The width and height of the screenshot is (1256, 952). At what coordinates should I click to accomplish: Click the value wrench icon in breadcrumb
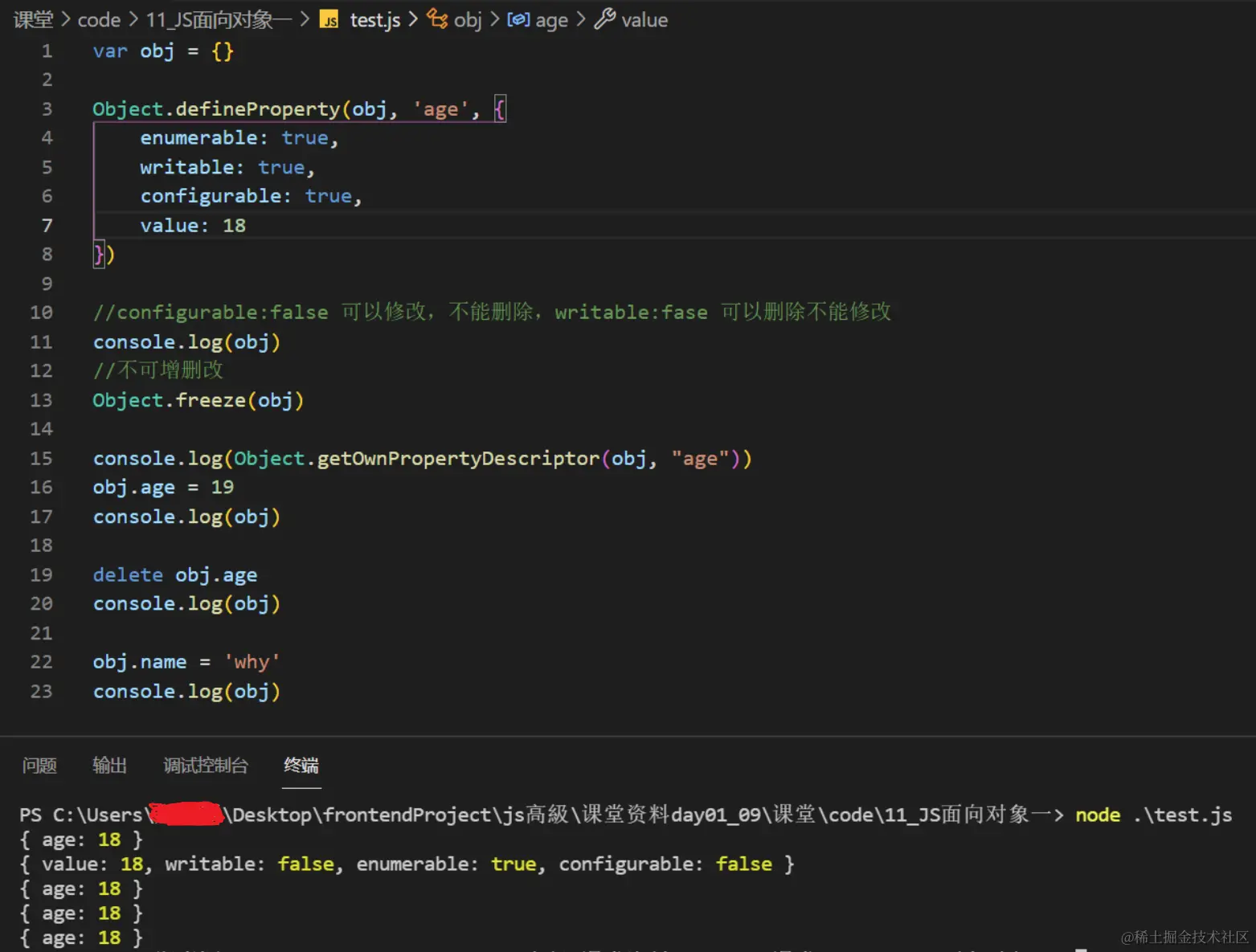tap(604, 18)
